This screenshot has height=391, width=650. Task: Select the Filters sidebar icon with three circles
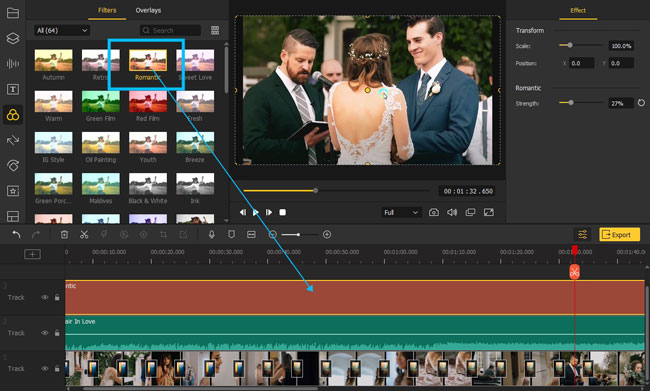click(x=13, y=114)
